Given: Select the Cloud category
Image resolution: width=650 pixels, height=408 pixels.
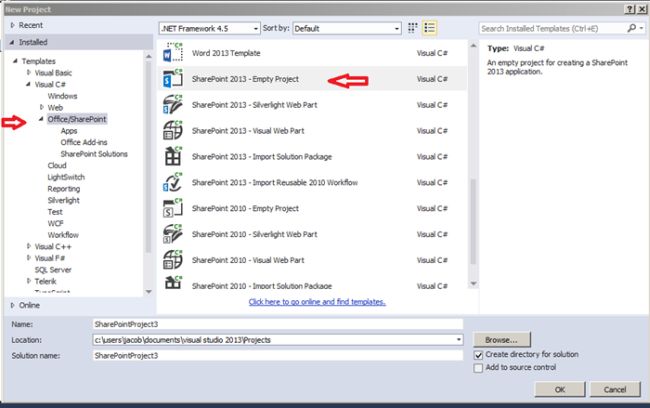Looking at the screenshot, I should (57, 165).
